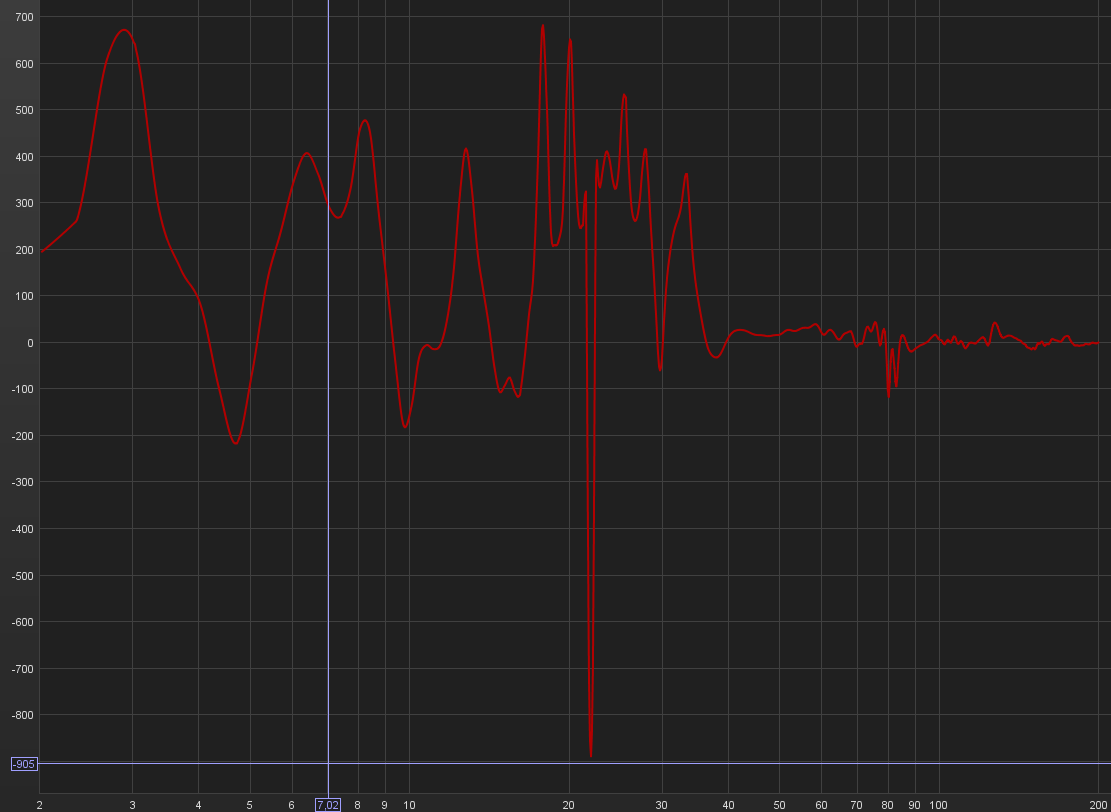Click the 90 label on horizontal axis
Screen dimensions: 1111x812
pyautogui.click(x=914, y=805)
